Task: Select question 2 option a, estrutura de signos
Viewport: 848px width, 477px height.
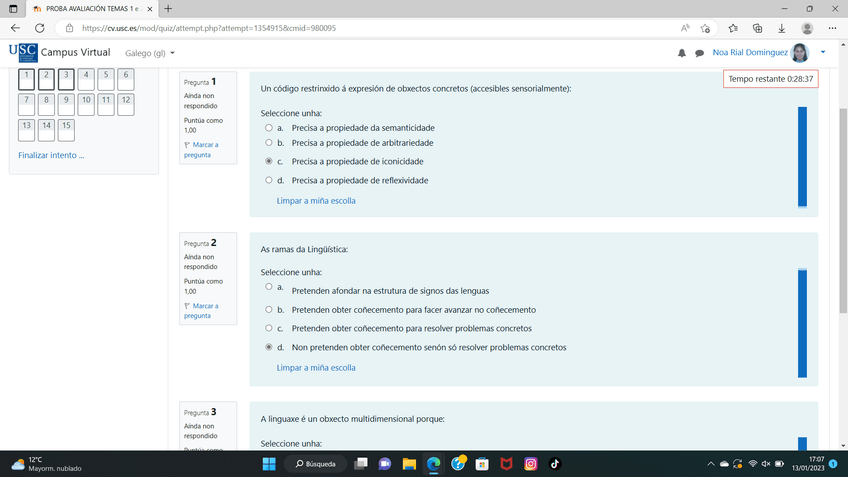Action: coord(269,287)
